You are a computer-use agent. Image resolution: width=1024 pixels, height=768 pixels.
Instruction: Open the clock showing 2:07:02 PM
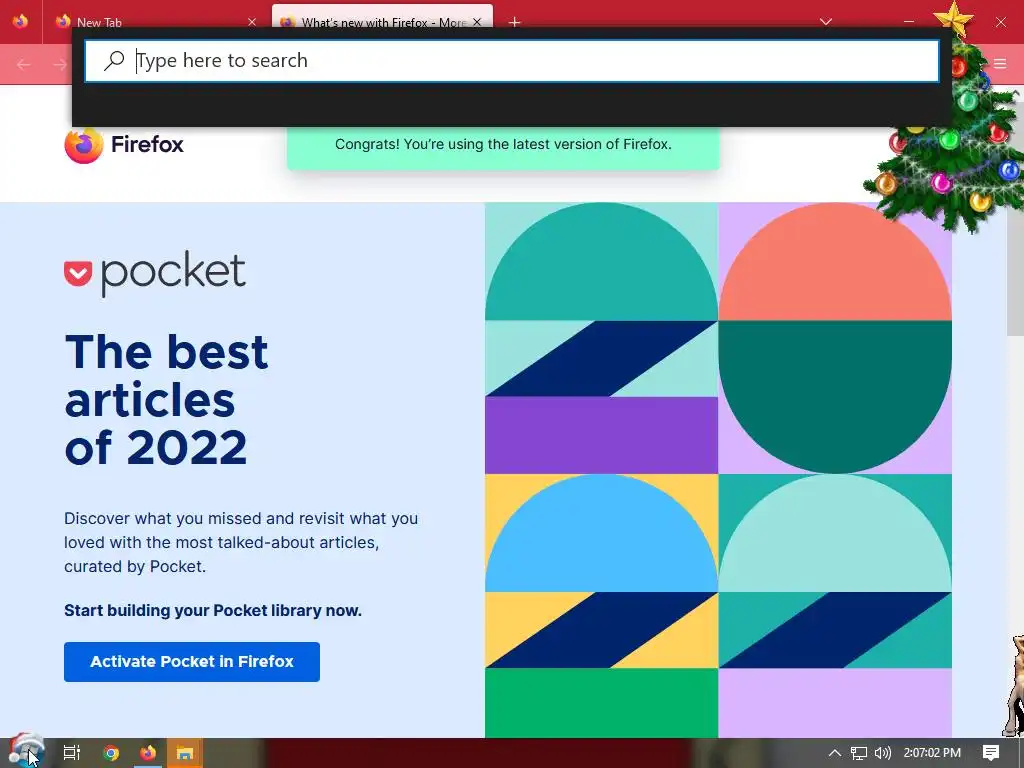pos(932,753)
